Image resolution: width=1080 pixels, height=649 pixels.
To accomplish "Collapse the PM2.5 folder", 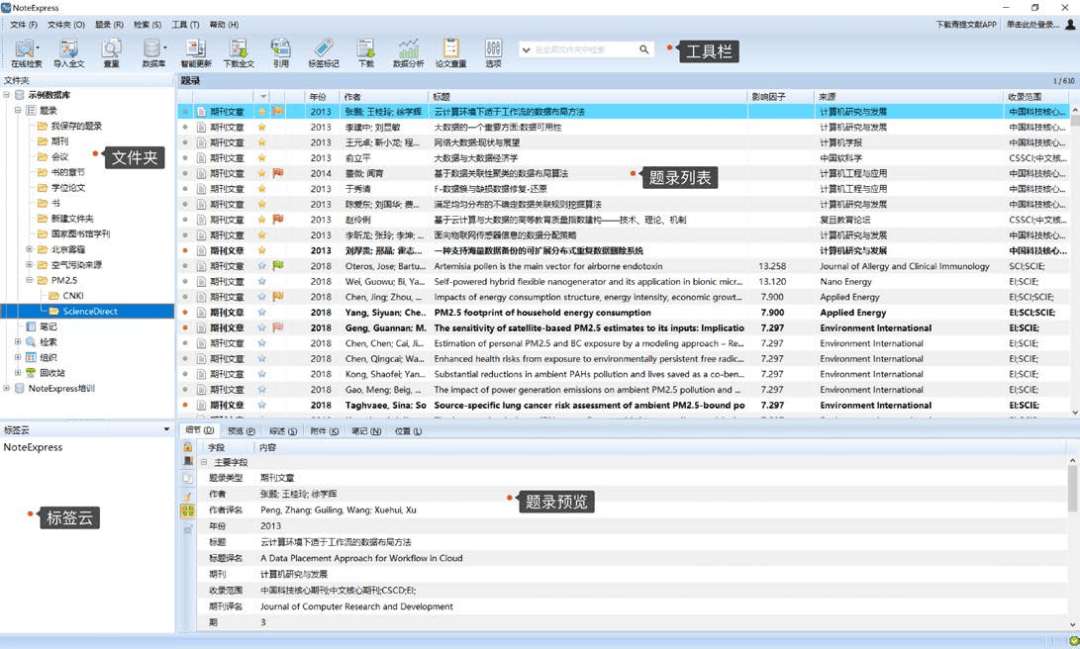I will [30, 280].
